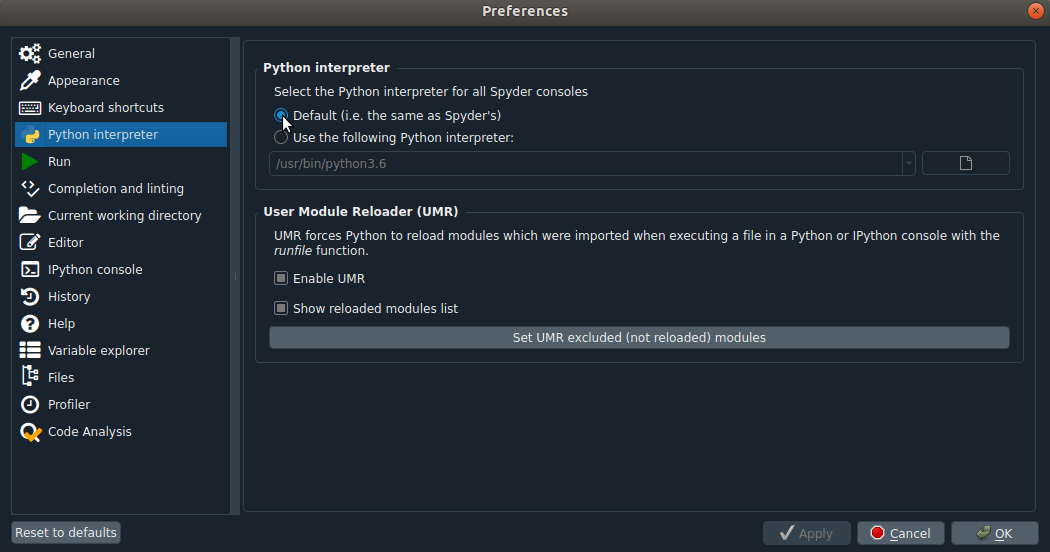Click the Files tree icon
The width and height of the screenshot is (1050, 552).
(x=30, y=376)
